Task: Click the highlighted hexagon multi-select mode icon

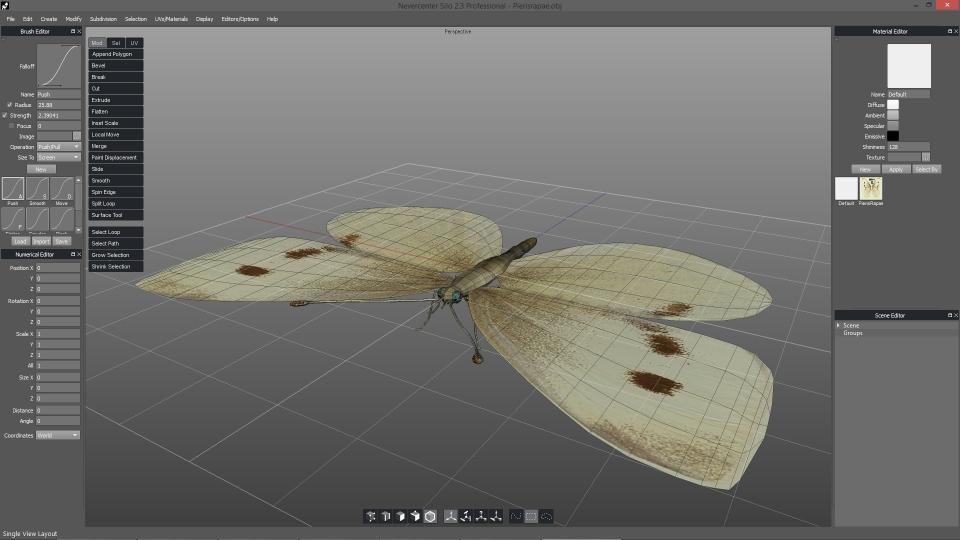Action: tap(430, 516)
